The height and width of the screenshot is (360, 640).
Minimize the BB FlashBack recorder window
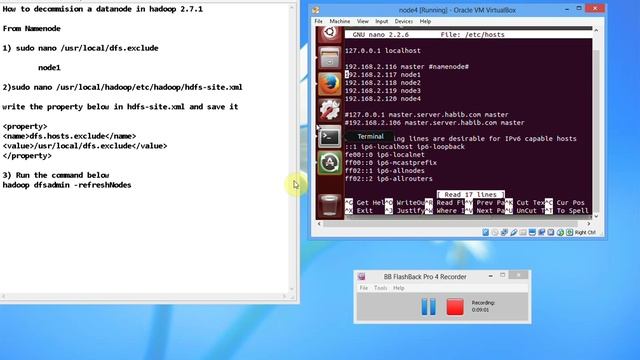[x=490, y=276]
